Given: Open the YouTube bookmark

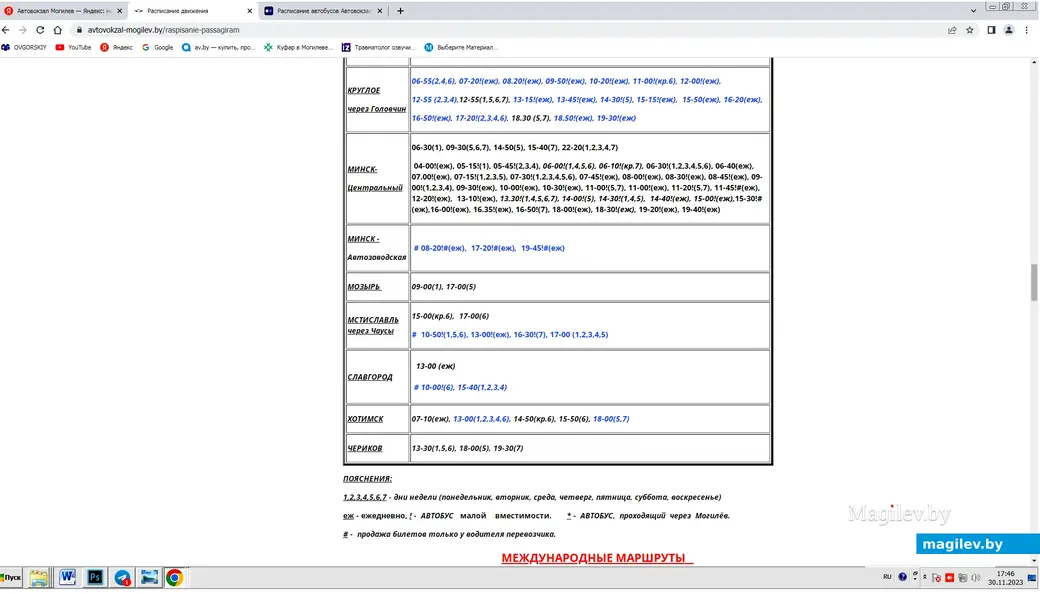Looking at the screenshot, I should pos(73,47).
